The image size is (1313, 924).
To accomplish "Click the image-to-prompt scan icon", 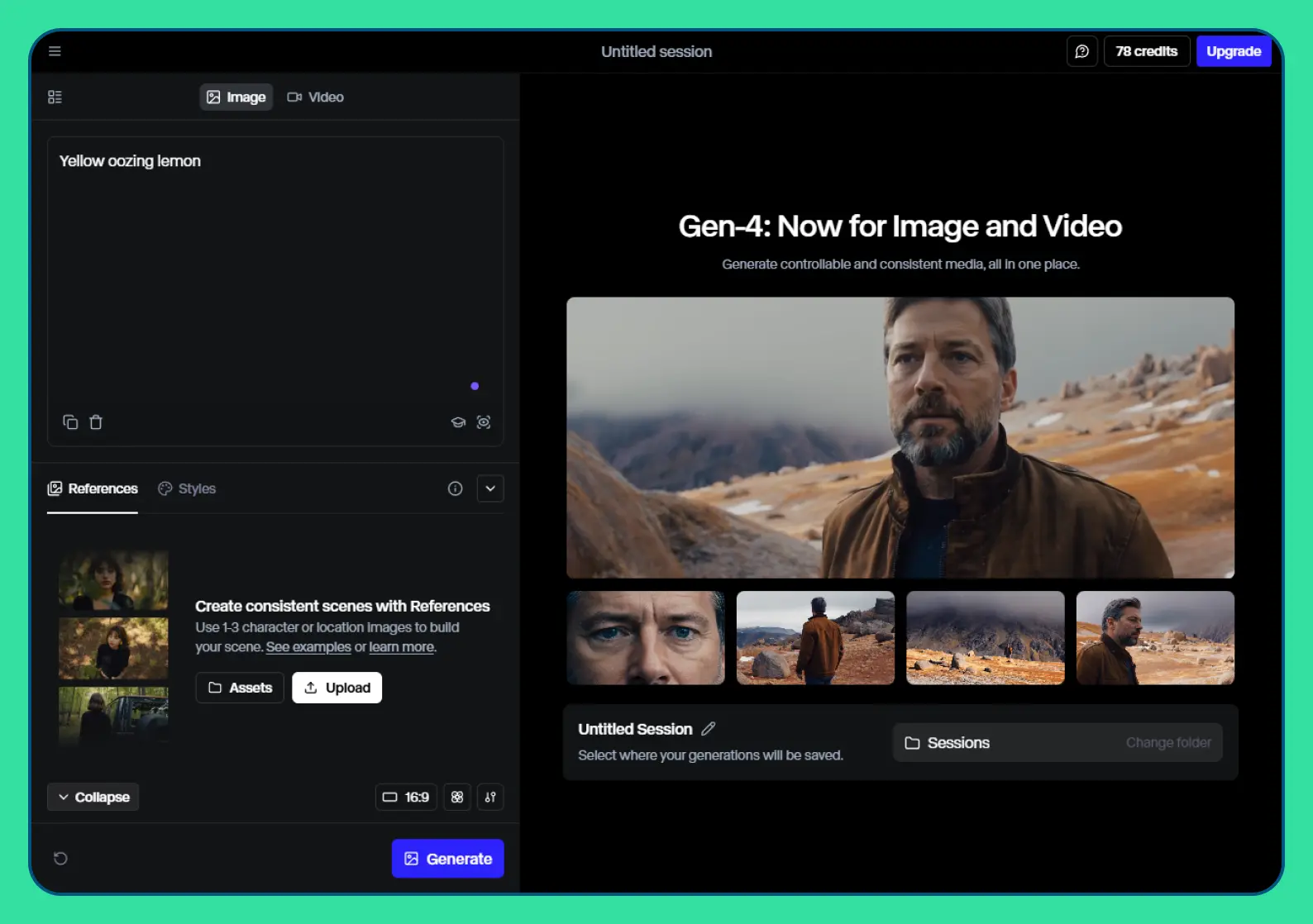I will pos(484,422).
